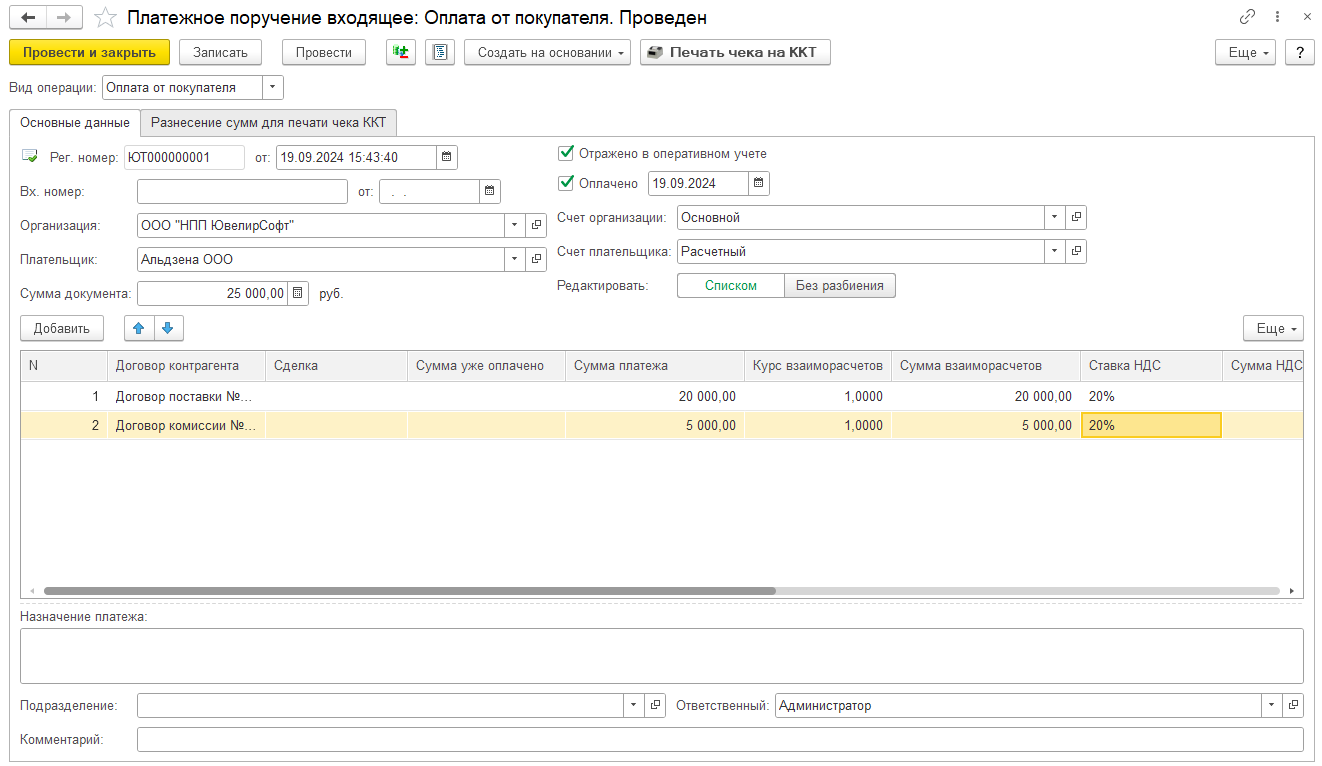Click into Комментарий field
1322x766 pixels.
[x=720, y=739]
